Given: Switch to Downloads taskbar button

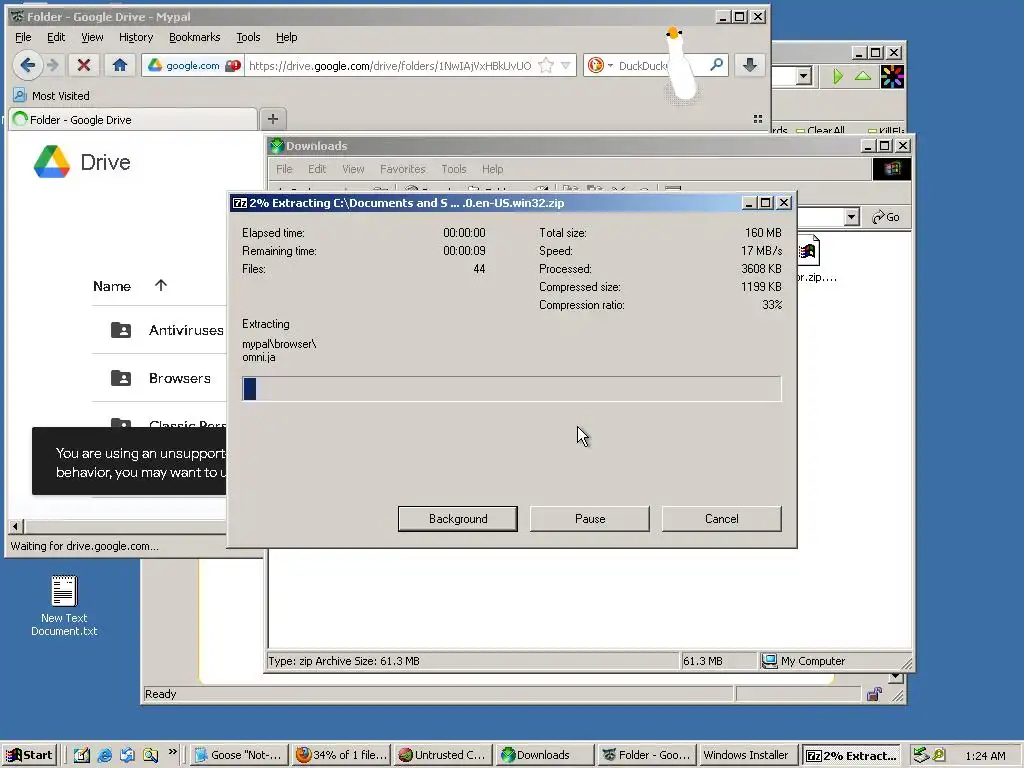Looking at the screenshot, I should click(x=543, y=755).
